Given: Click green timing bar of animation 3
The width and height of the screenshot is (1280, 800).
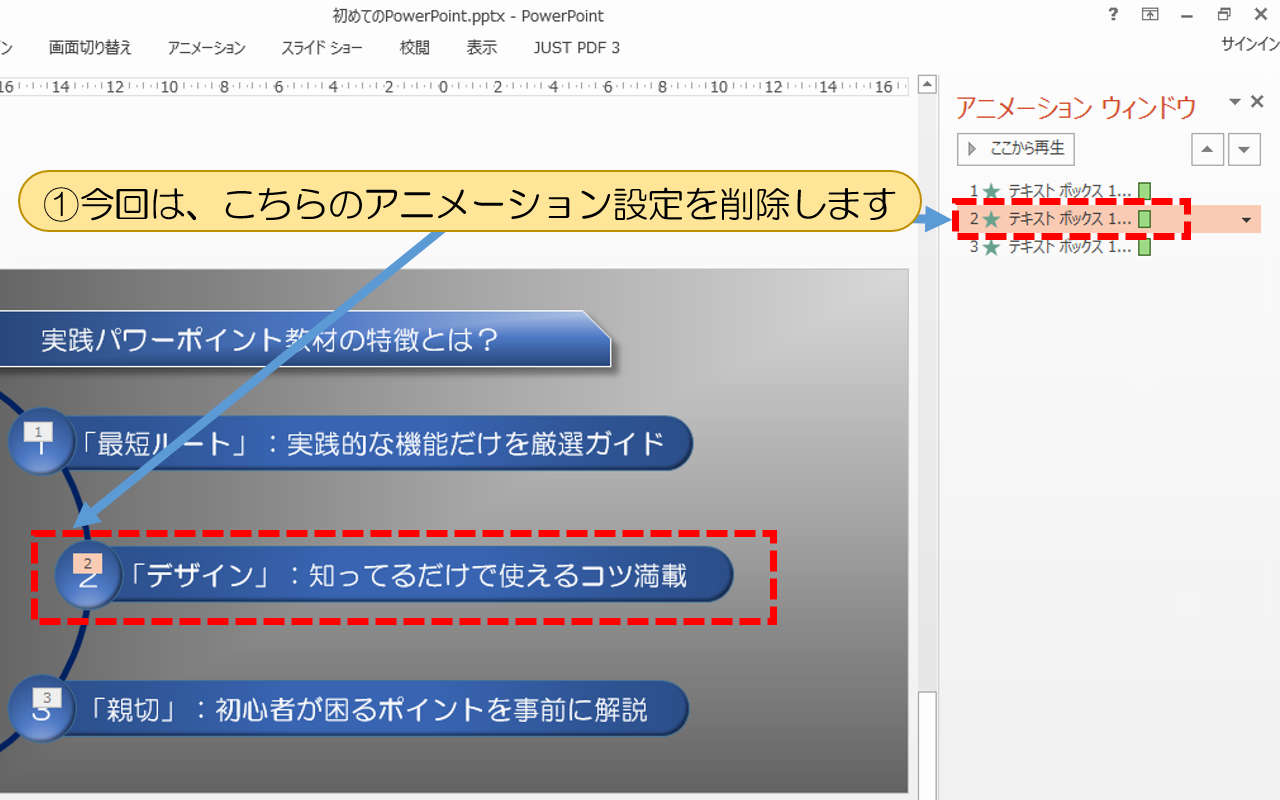Looking at the screenshot, I should [1145, 247].
